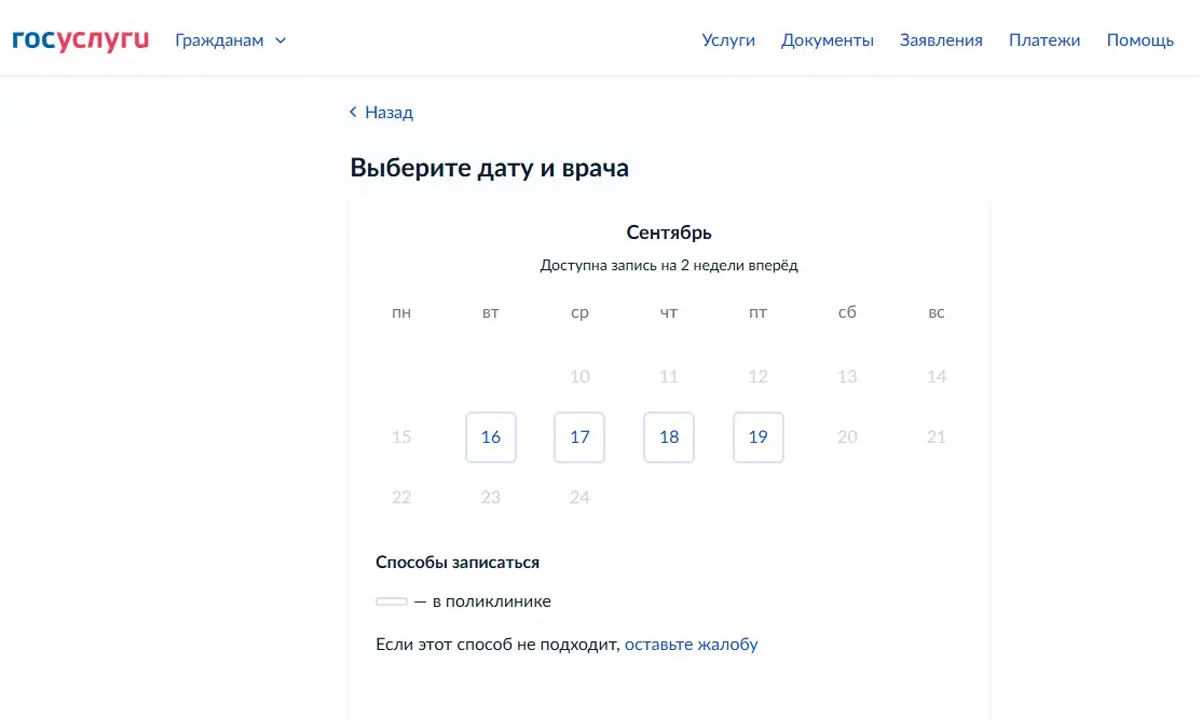This screenshot has width=1200, height=720.
Task: Click the unavailable date 10
Action: [580, 377]
